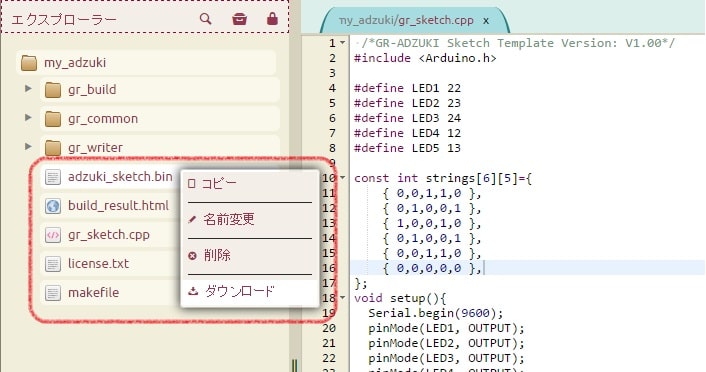Click the pinMode(LED1, OUTPUT); line
This screenshot has width=706, height=372.
tap(446, 328)
